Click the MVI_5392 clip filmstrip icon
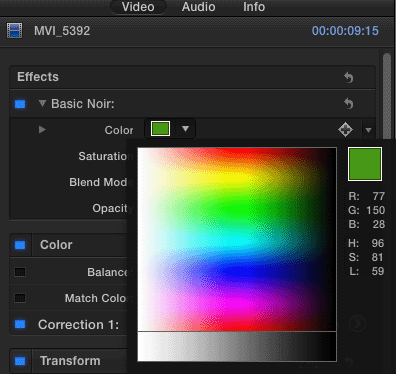 pos(15,31)
